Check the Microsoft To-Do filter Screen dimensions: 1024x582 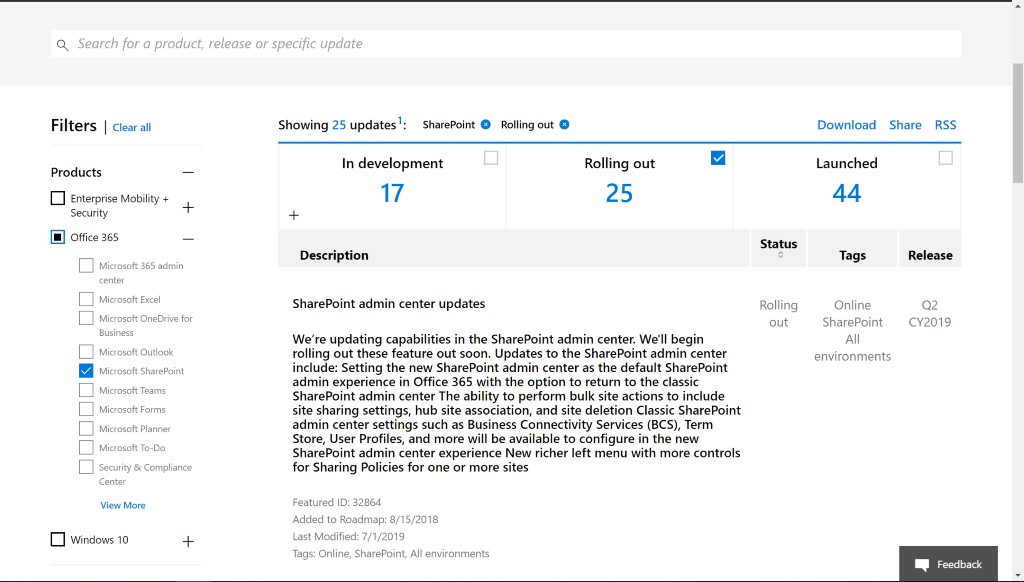(86, 447)
